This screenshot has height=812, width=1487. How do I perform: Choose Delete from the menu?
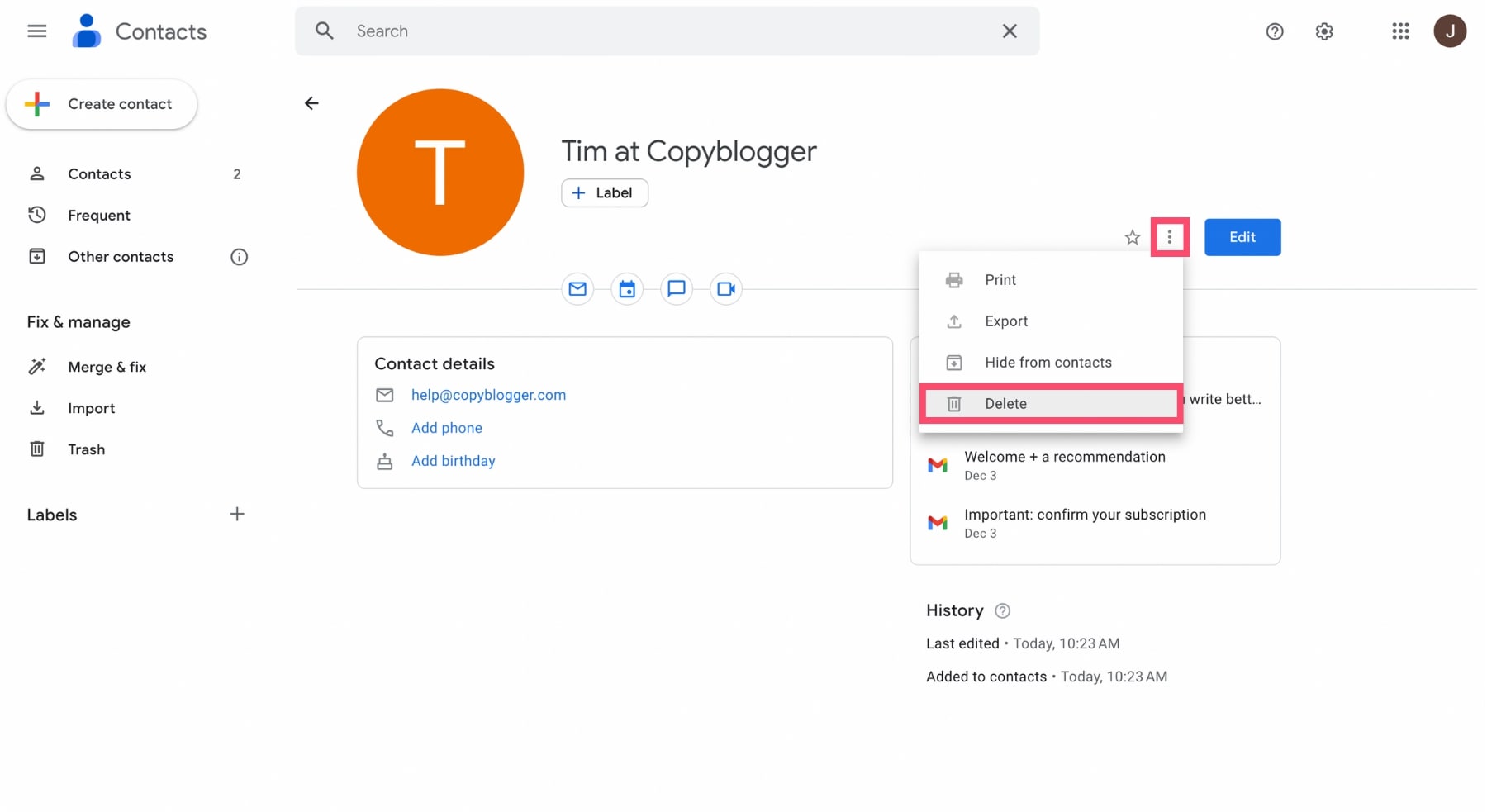tap(1051, 404)
